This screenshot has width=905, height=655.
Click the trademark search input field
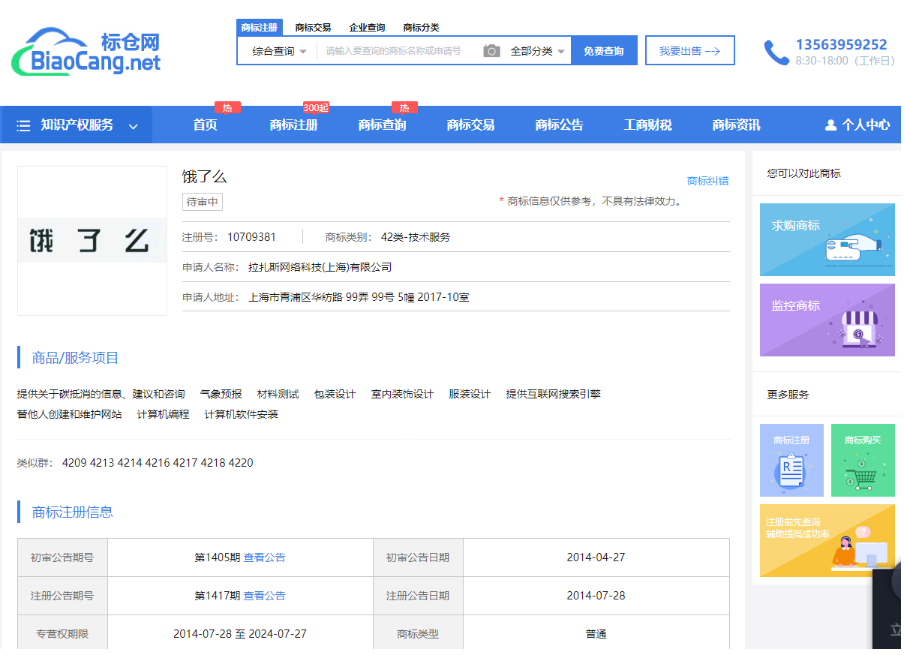pos(399,51)
